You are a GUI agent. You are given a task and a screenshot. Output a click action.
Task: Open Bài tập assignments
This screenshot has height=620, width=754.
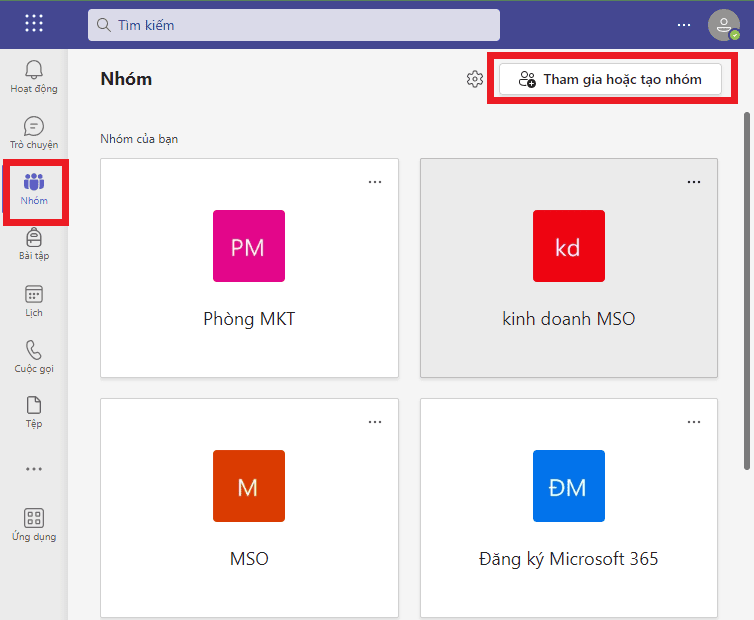(34, 244)
